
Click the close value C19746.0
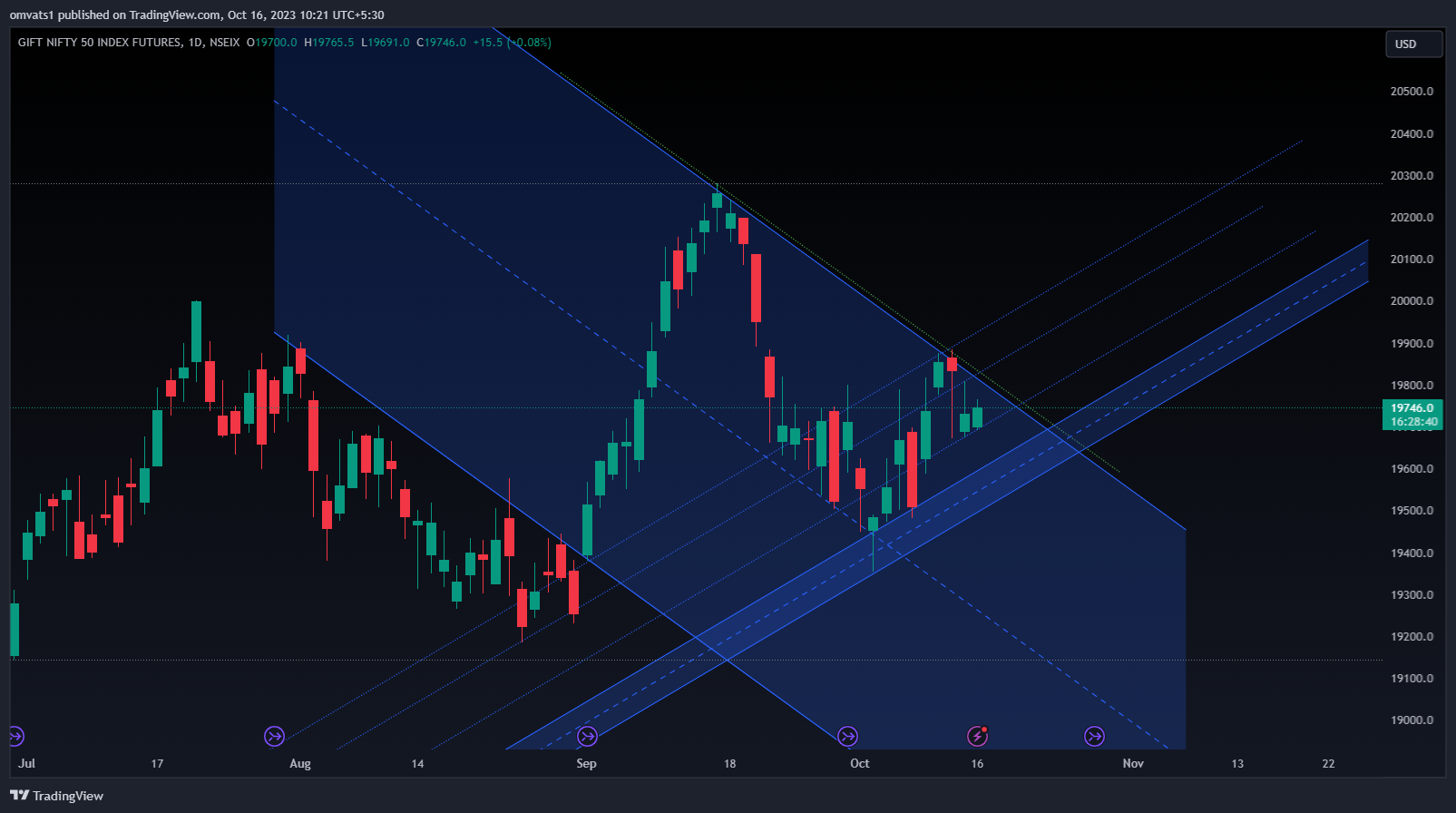tap(442, 43)
